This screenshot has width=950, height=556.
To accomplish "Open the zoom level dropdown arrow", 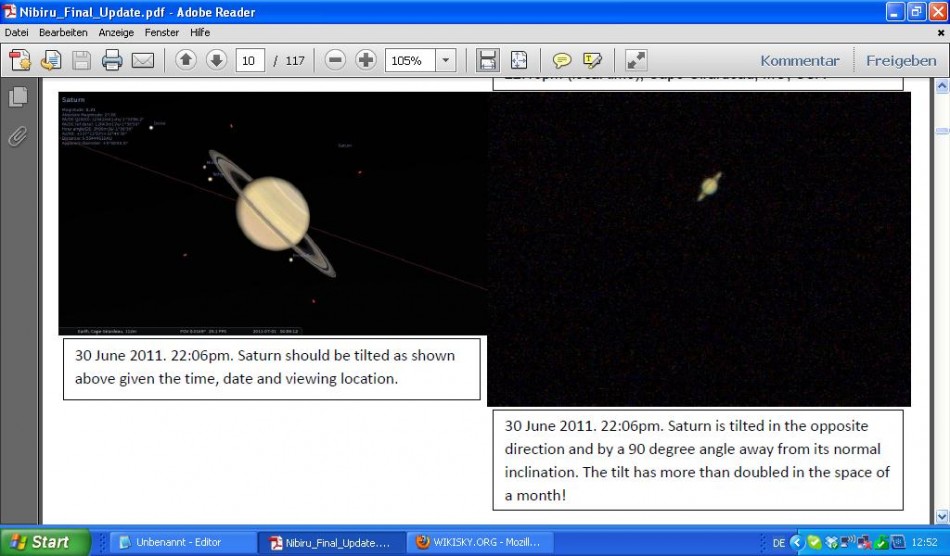I will [446, 60].
